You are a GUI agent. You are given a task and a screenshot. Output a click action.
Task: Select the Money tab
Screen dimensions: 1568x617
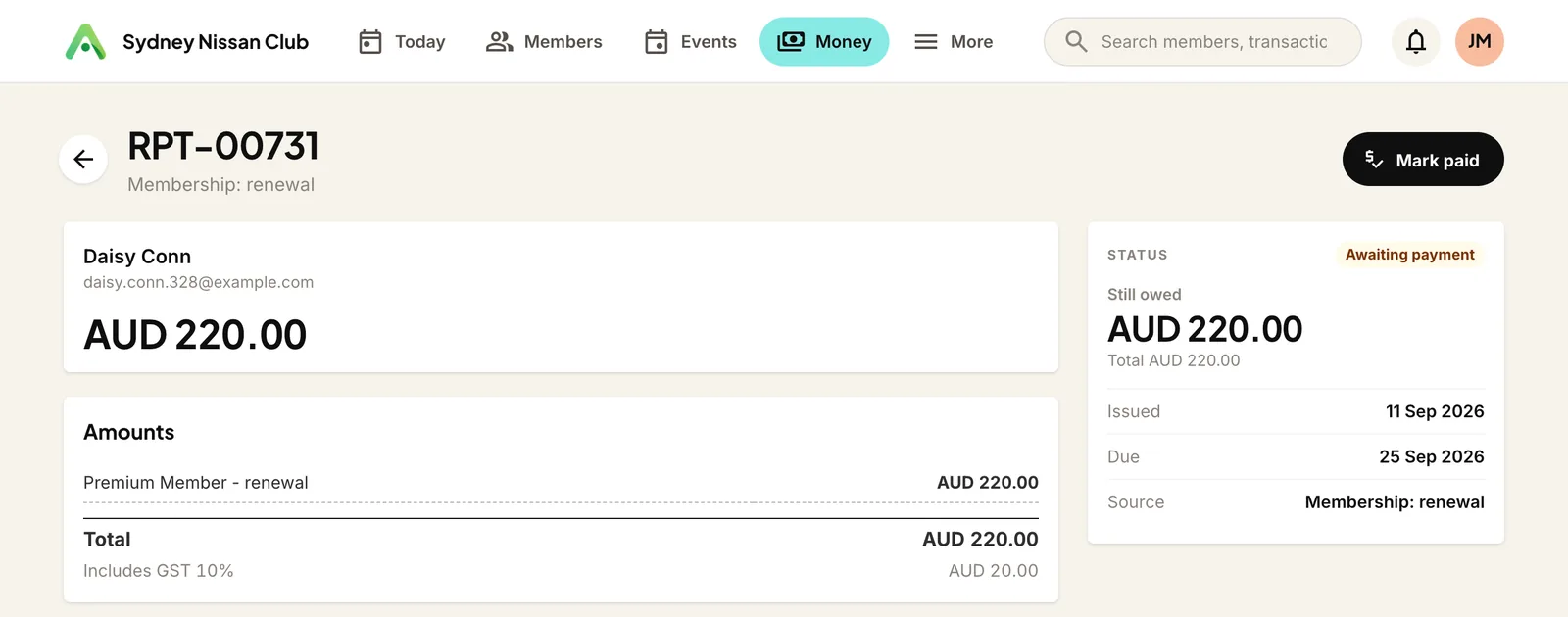pyautogui.click(x=824, y=42)
